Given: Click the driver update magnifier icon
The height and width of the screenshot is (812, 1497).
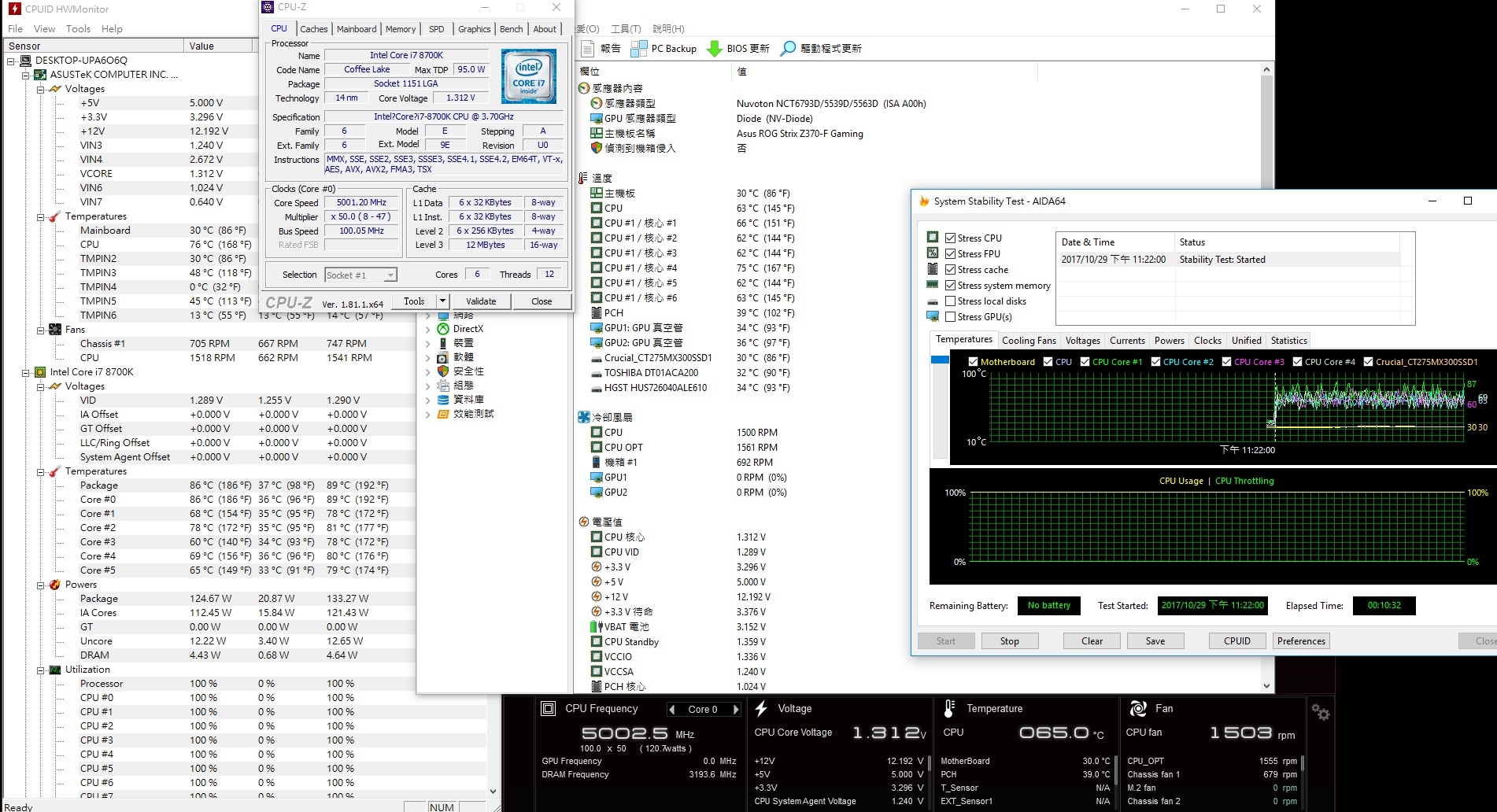Looking at the screenshot, I should coord(788,48).
